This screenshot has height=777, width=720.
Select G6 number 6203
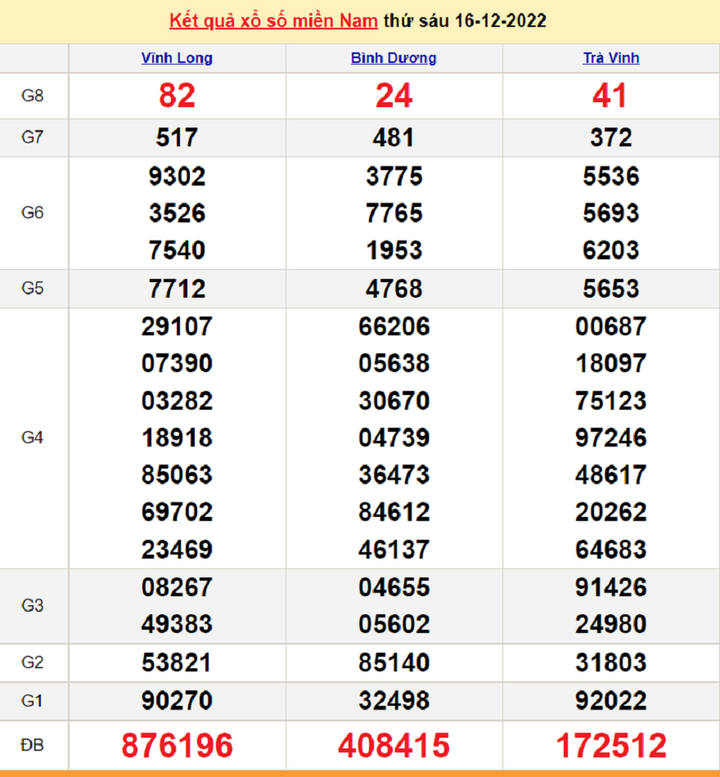[x=611, y=250]
